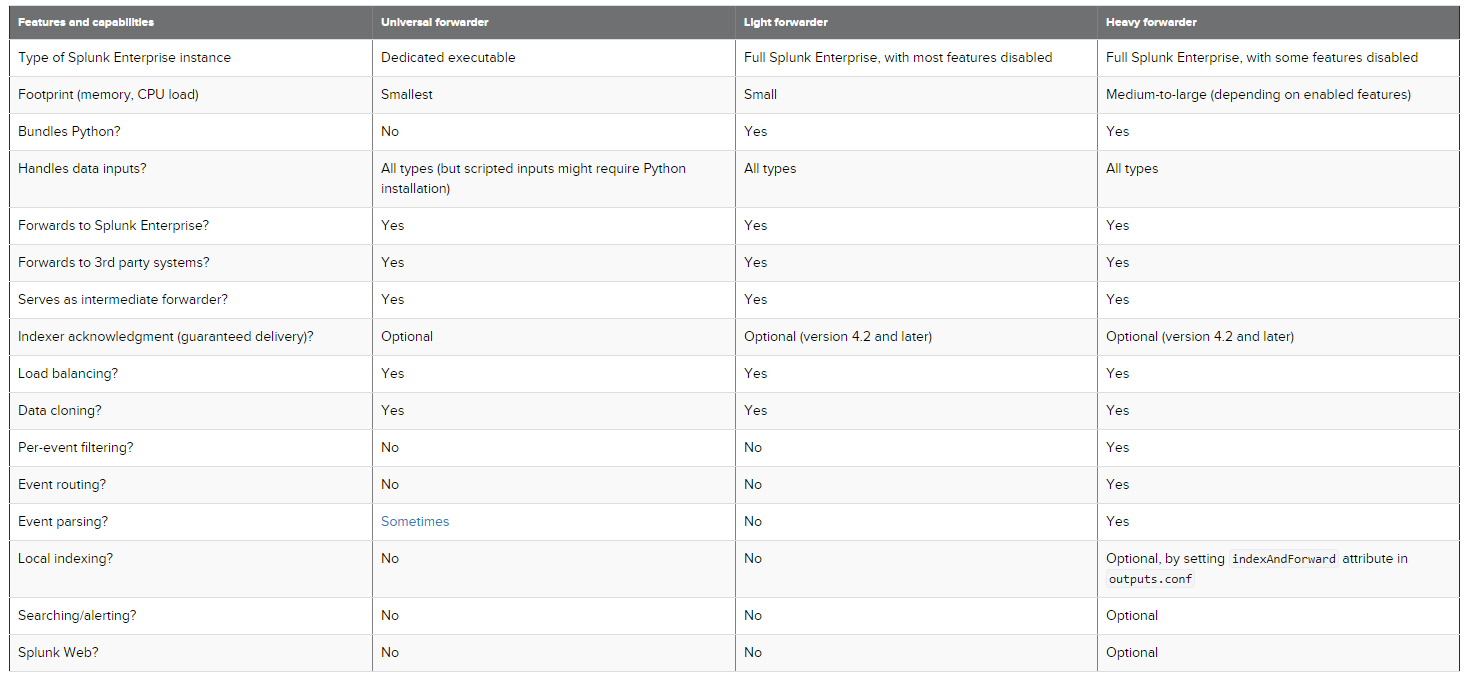Click Light forwarder's "Yes" for intermediate forwarder
The height and width of the screenshot is (678, 1470).
tap(756, 299)
